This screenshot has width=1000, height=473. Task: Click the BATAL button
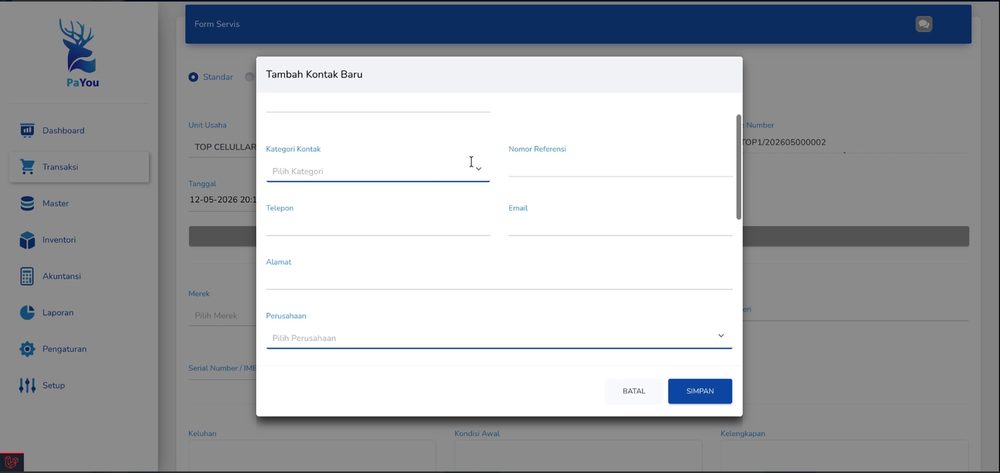click(x=634, y=391)
